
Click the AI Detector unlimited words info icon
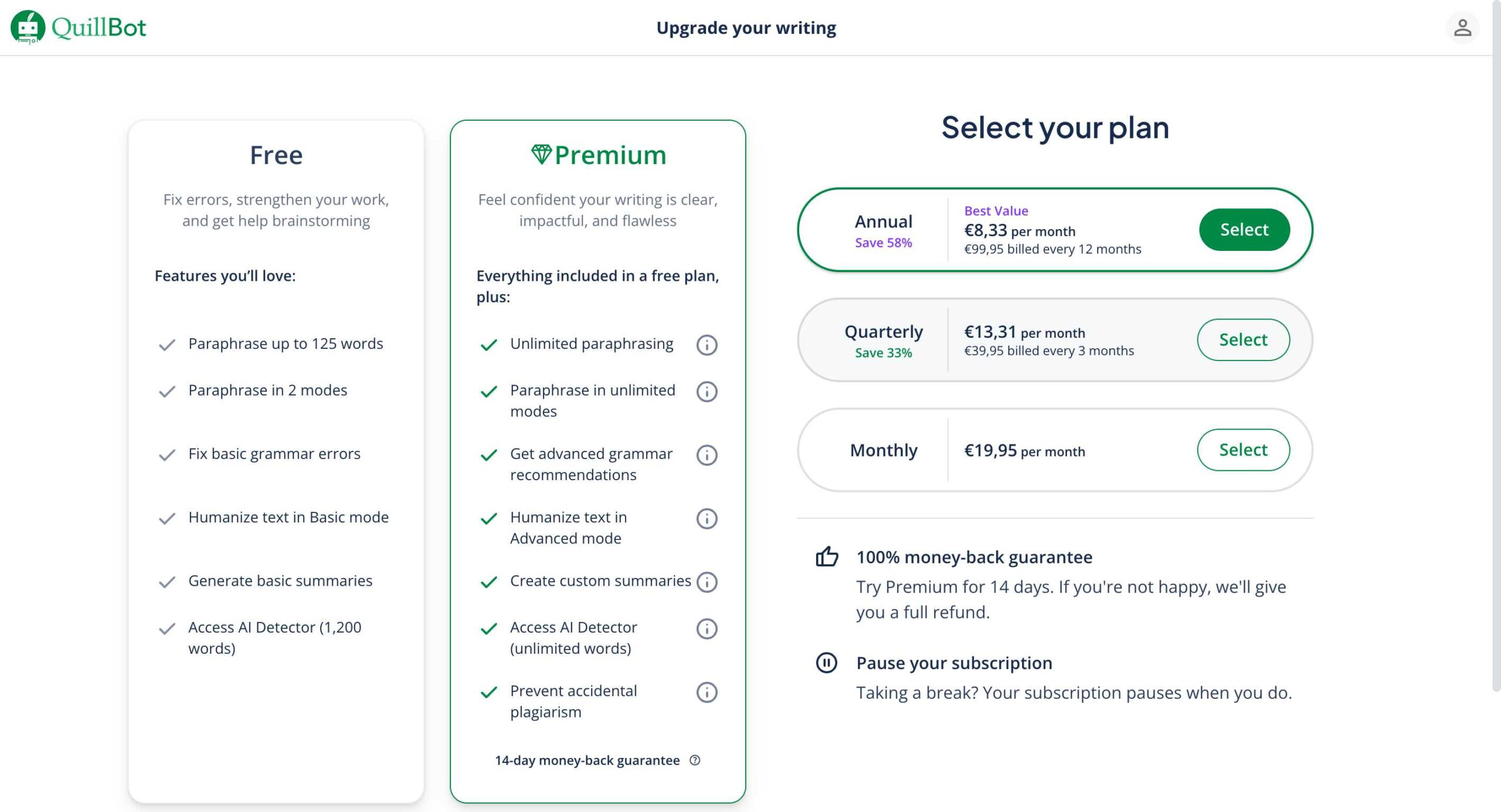point(707,629)
